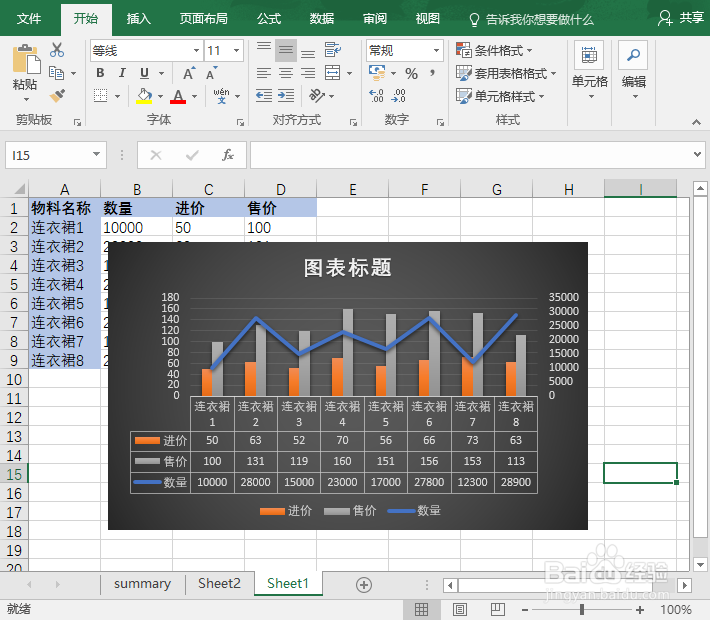Click the zoom slider handle
Image resolution: width=710 pixels, height=620 pixels.
click(582, 610)
